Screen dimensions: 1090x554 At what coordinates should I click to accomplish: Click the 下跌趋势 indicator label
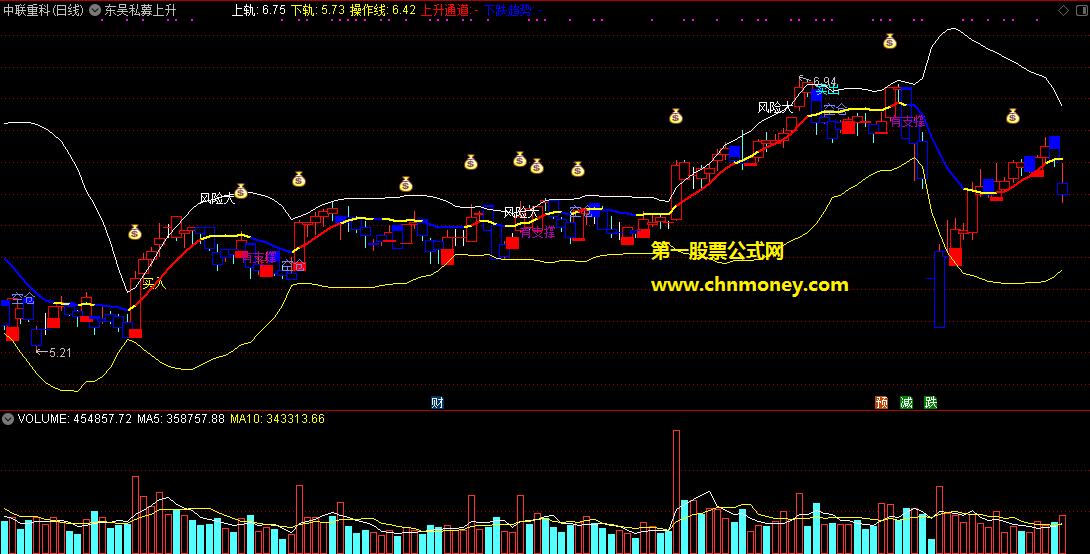[512, 10]
